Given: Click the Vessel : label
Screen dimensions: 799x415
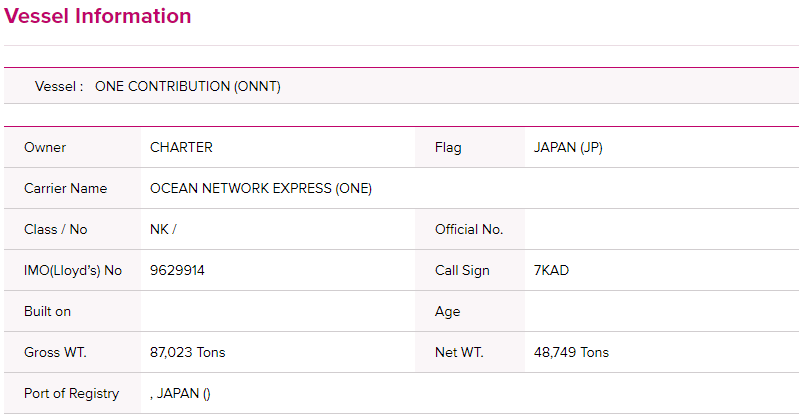Looking at the screenshot, I should [x=59, y=86].
